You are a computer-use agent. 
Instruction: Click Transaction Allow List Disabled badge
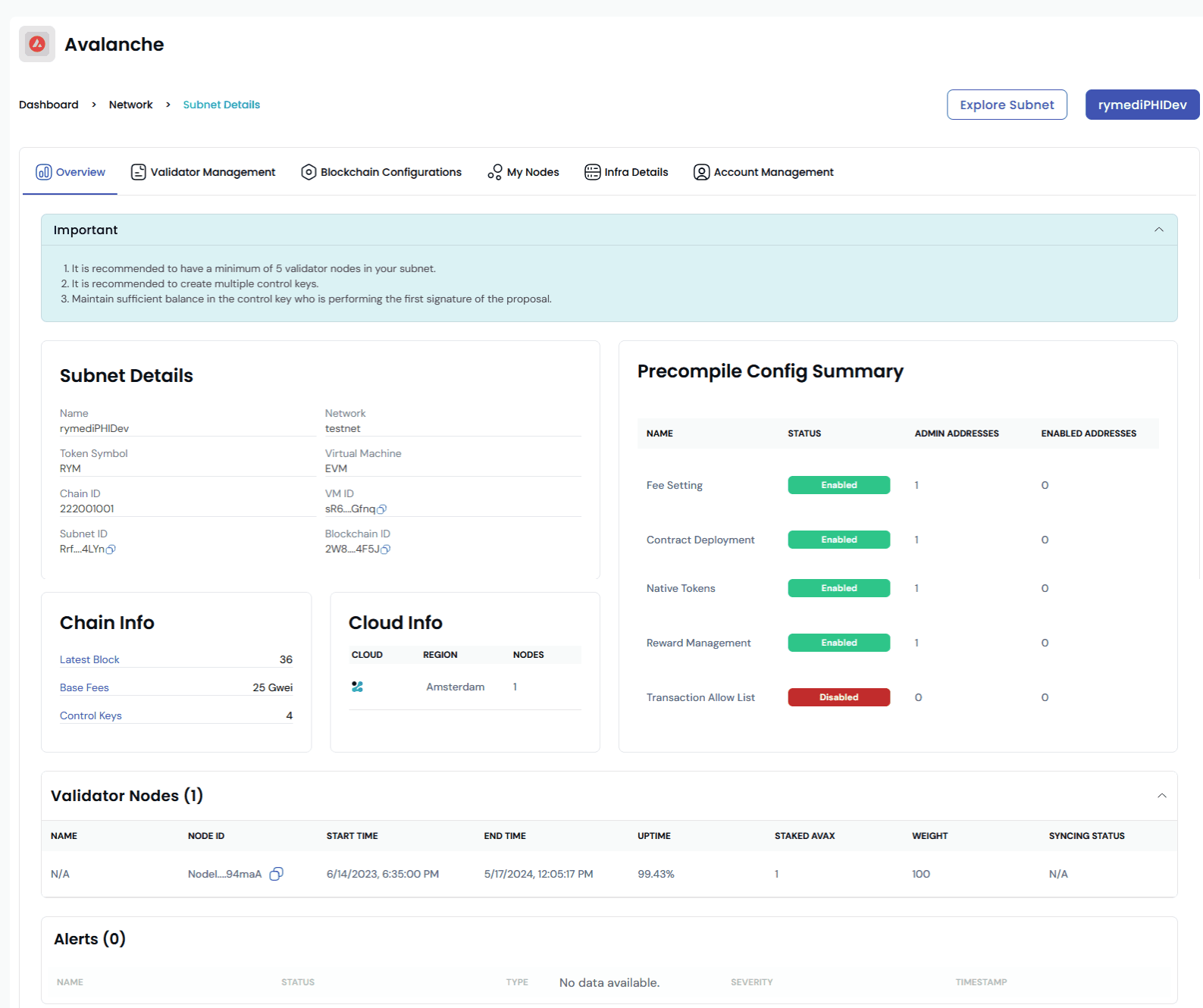click(839, 697)
